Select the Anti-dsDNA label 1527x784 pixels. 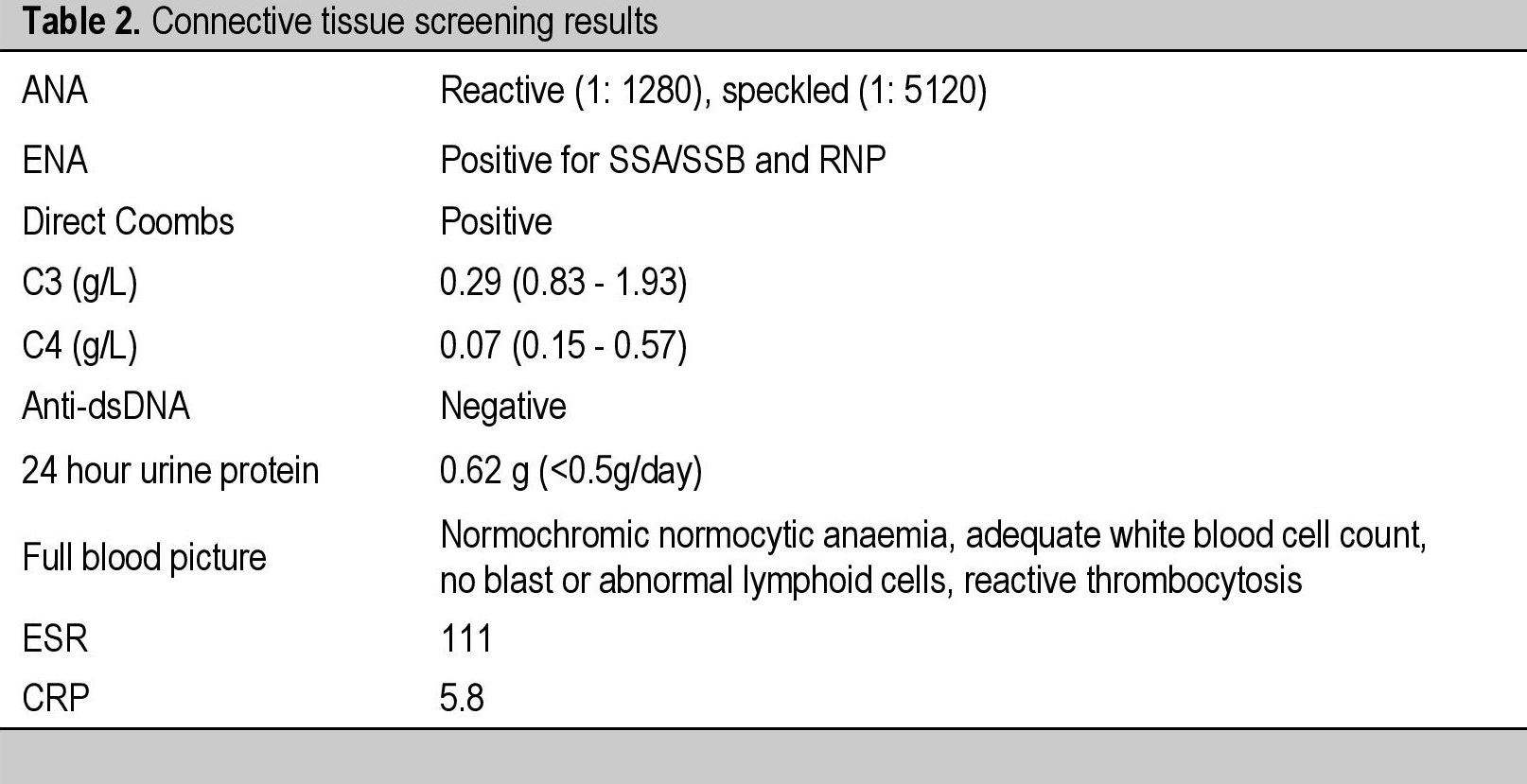[x=106, y=407]
